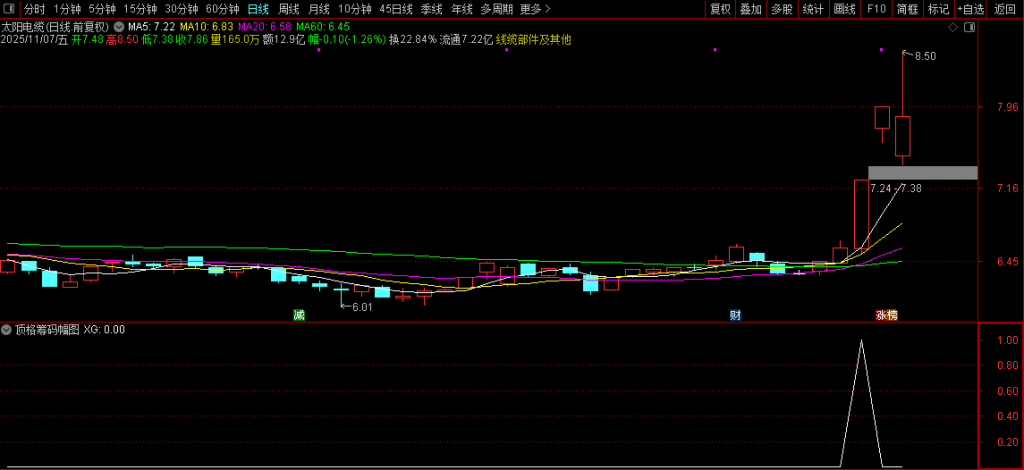Image resolution: width=1024 pixels, height=470 pixels.
Task: Click the chart menu icon at top-left
Action: click(x=9, y=9)
